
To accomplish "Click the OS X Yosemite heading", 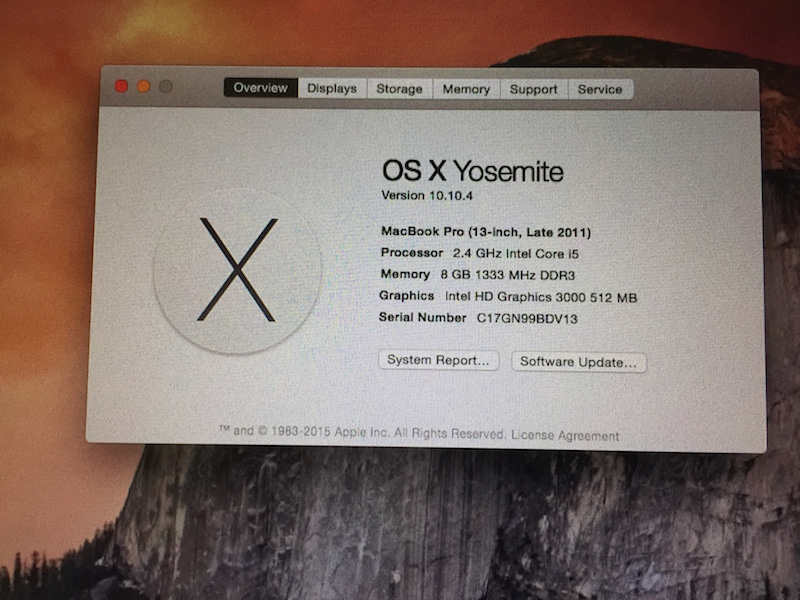I will (472, 170).
